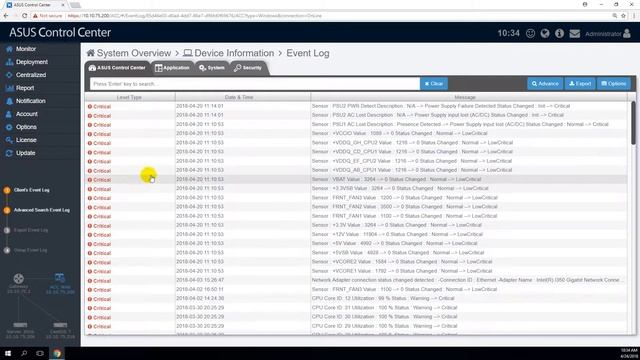640x360 pixels.
Task: Select the PSU1 AC Lost event message
Action: pos(460,124)
